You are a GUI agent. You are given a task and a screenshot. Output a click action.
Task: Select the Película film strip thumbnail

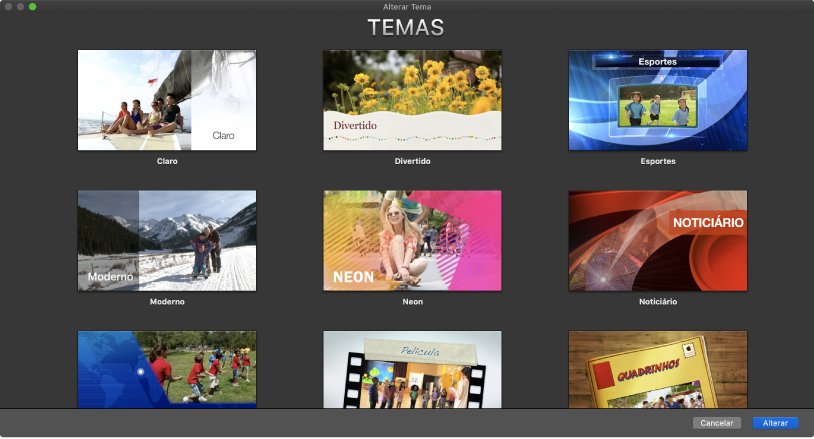click(412, 368)
